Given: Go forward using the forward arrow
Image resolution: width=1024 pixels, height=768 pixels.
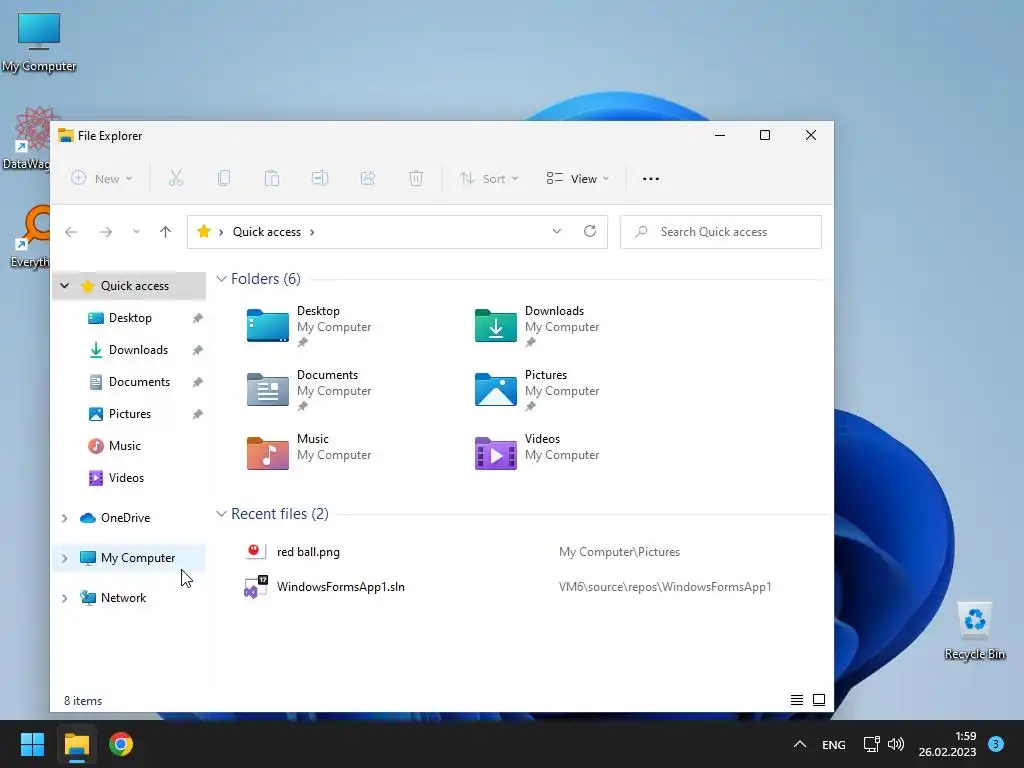Looking at the screenshot, I should pos(106,232).
